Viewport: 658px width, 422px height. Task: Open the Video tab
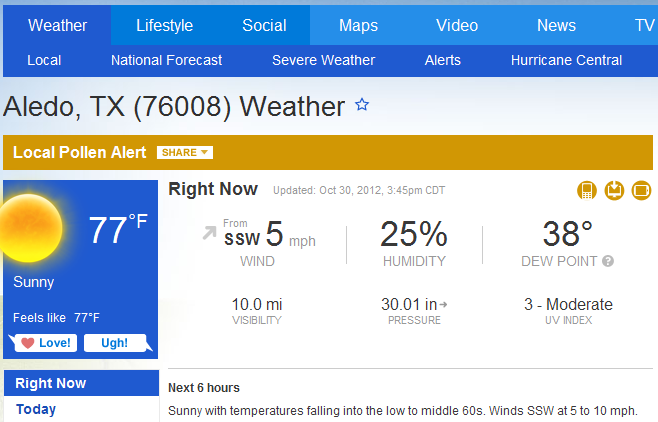pos(457,26)
